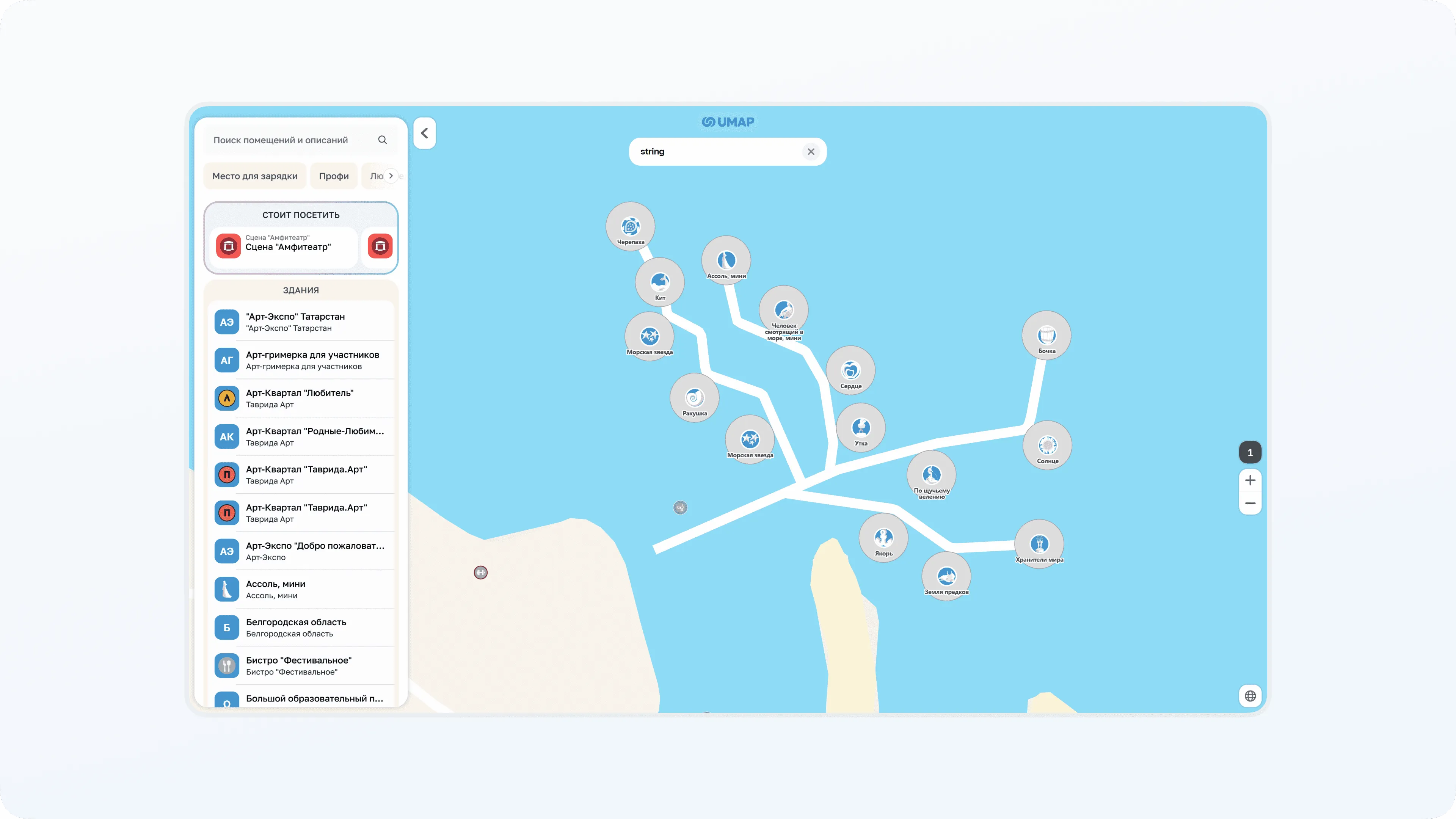Select the Профи filter chip
The width and height of the screenshot is (1456, 819).
click(x=334, y=176)
